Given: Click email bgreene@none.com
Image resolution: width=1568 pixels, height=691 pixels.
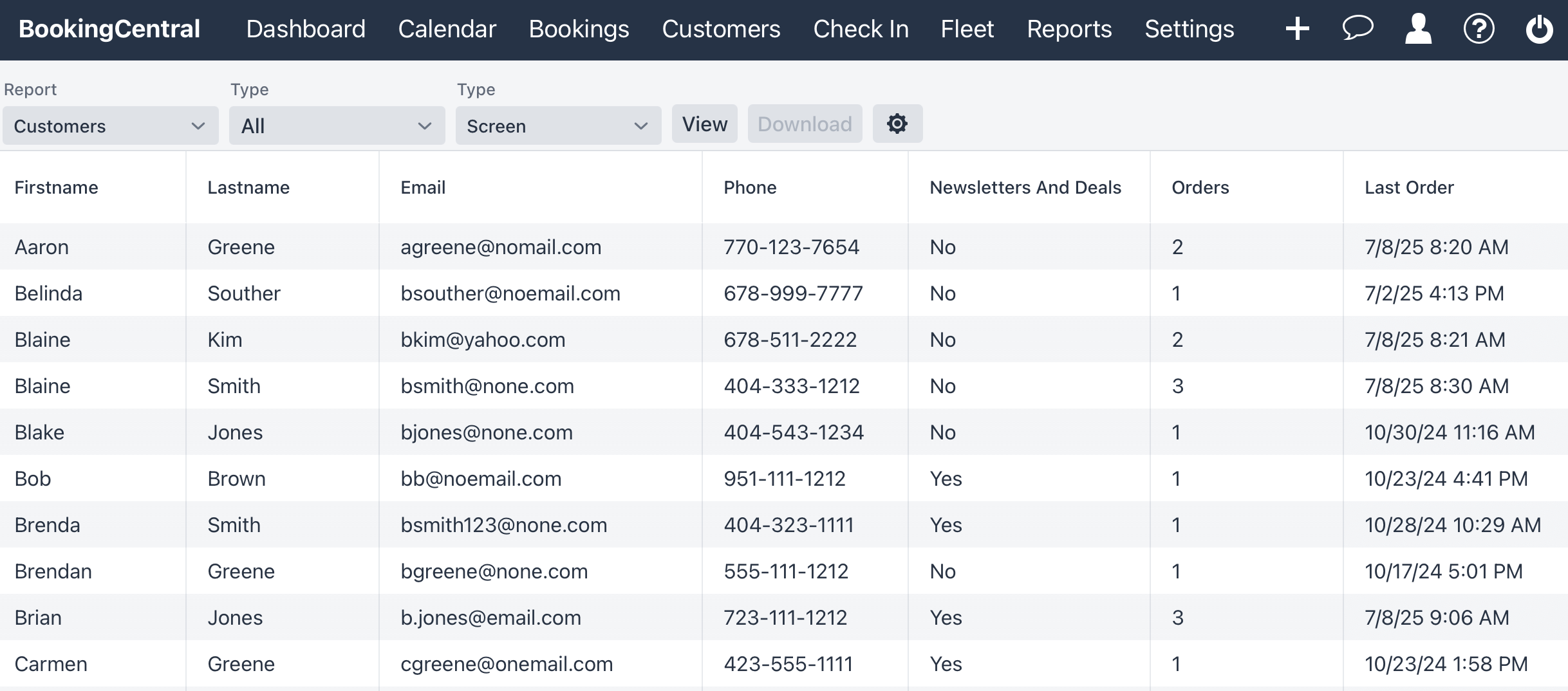Looking at the screenshot, I should 494,571.
